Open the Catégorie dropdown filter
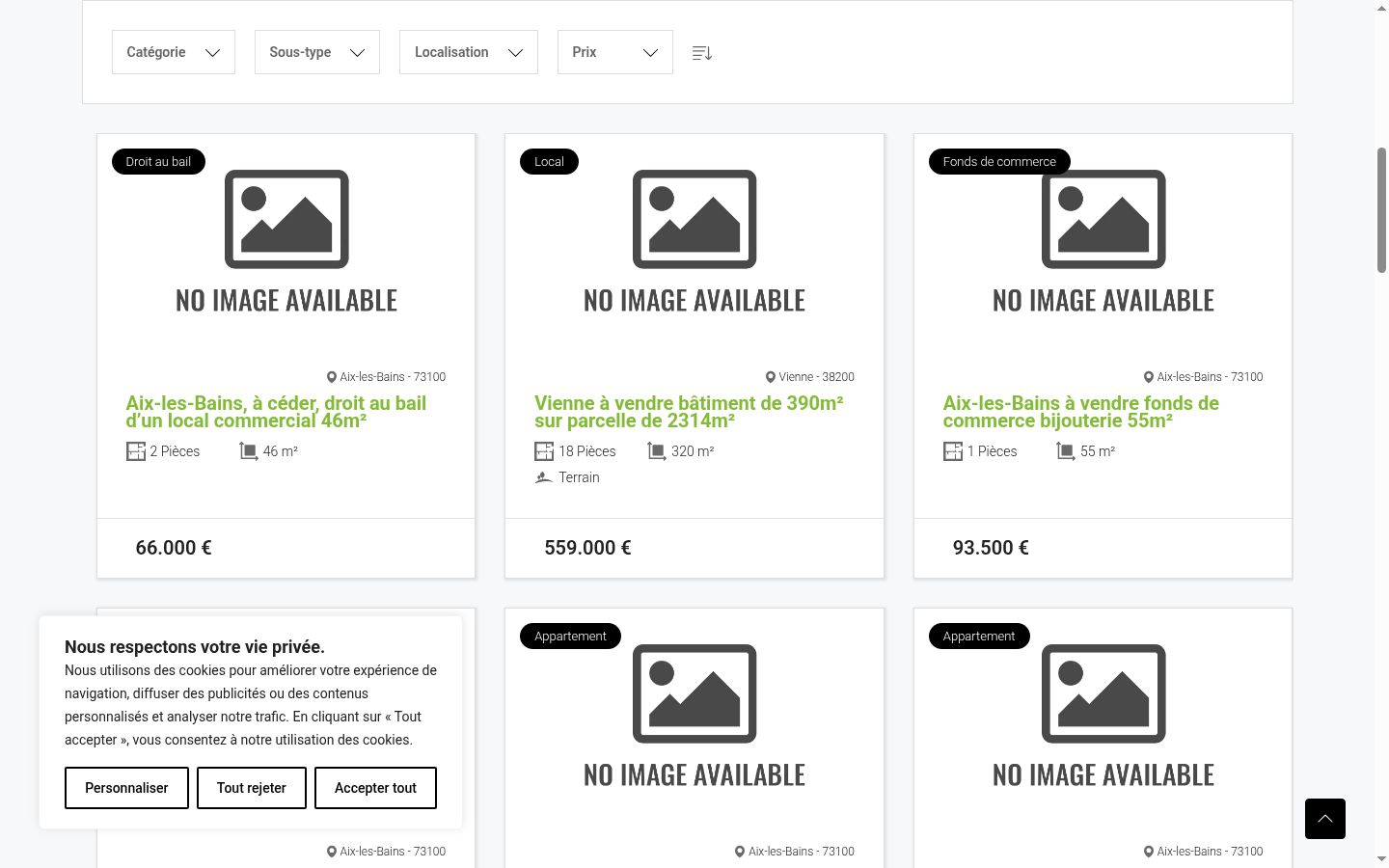1389x868 pixels. coord(174,52)
